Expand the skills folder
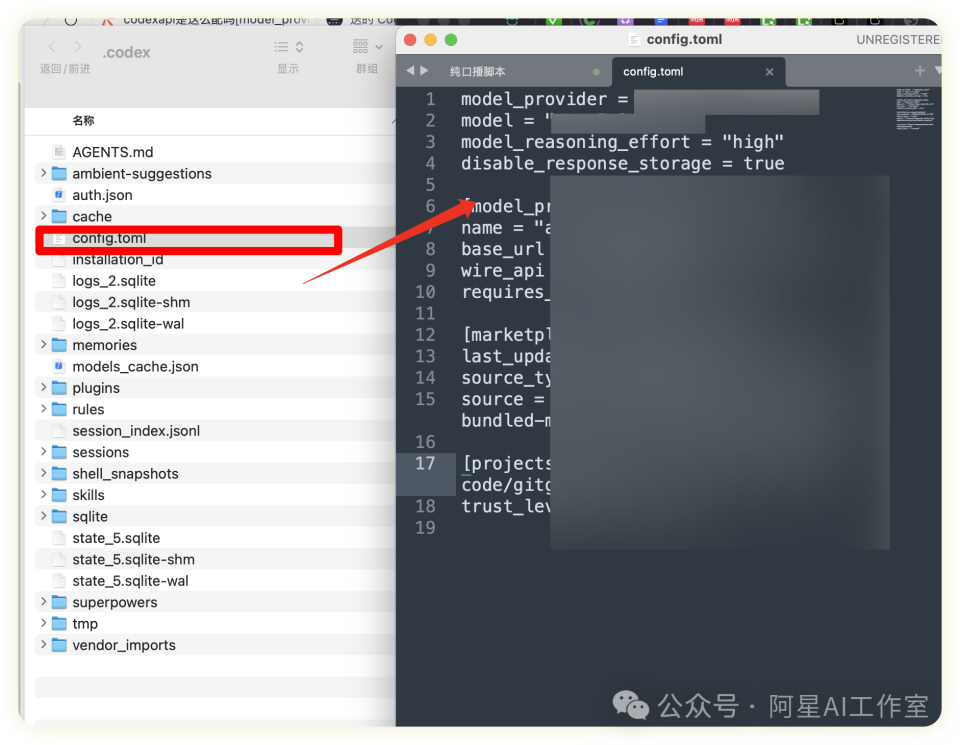960x745 pixels. point(43,495)
